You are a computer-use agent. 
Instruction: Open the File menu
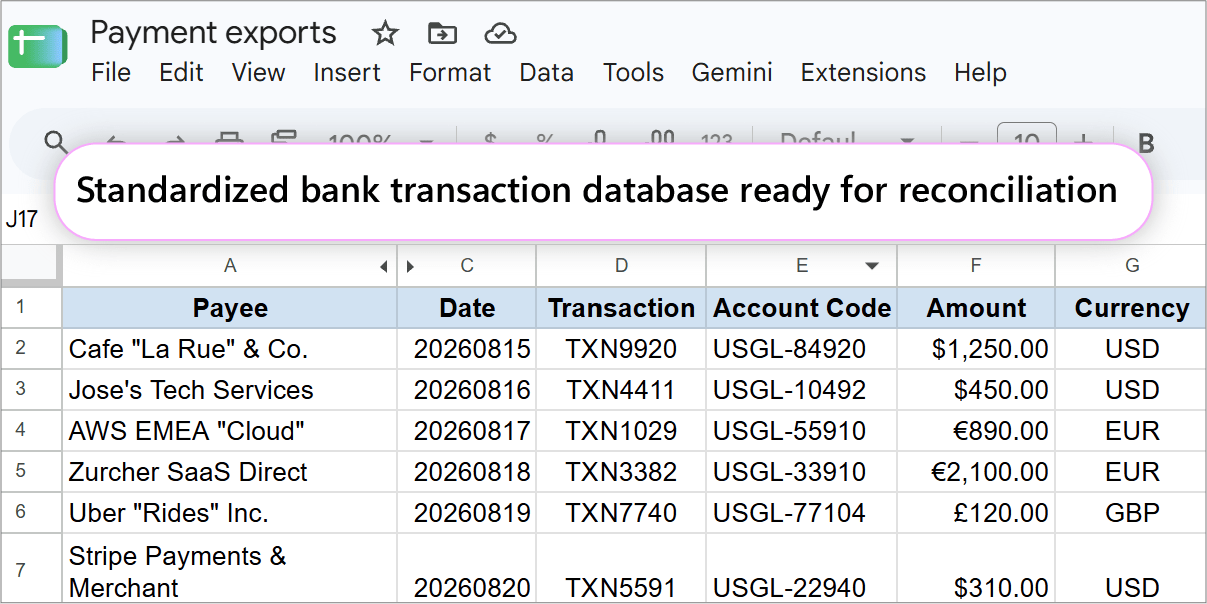pyautogui.click(x=111, y=73)
